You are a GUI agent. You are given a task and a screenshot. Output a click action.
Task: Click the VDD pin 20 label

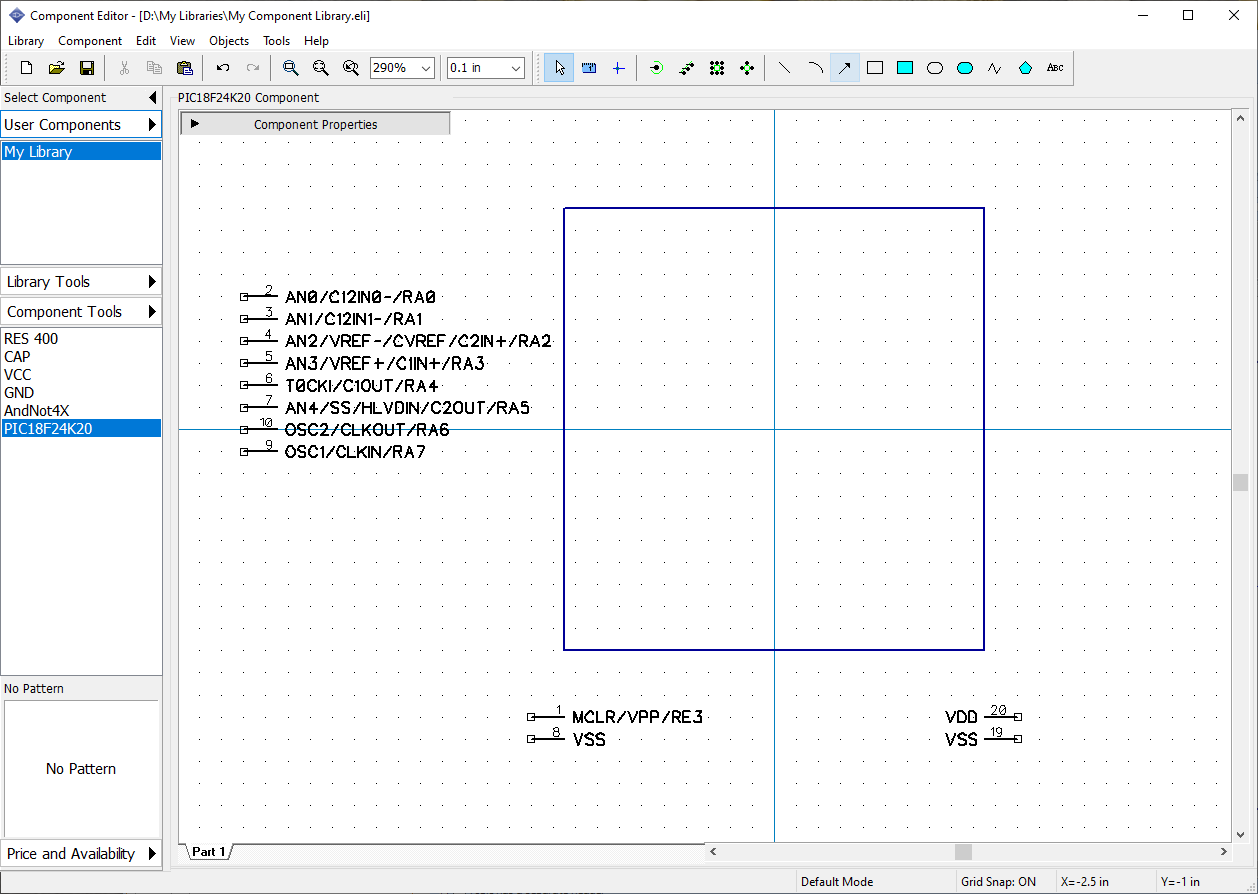pos(961,717)
